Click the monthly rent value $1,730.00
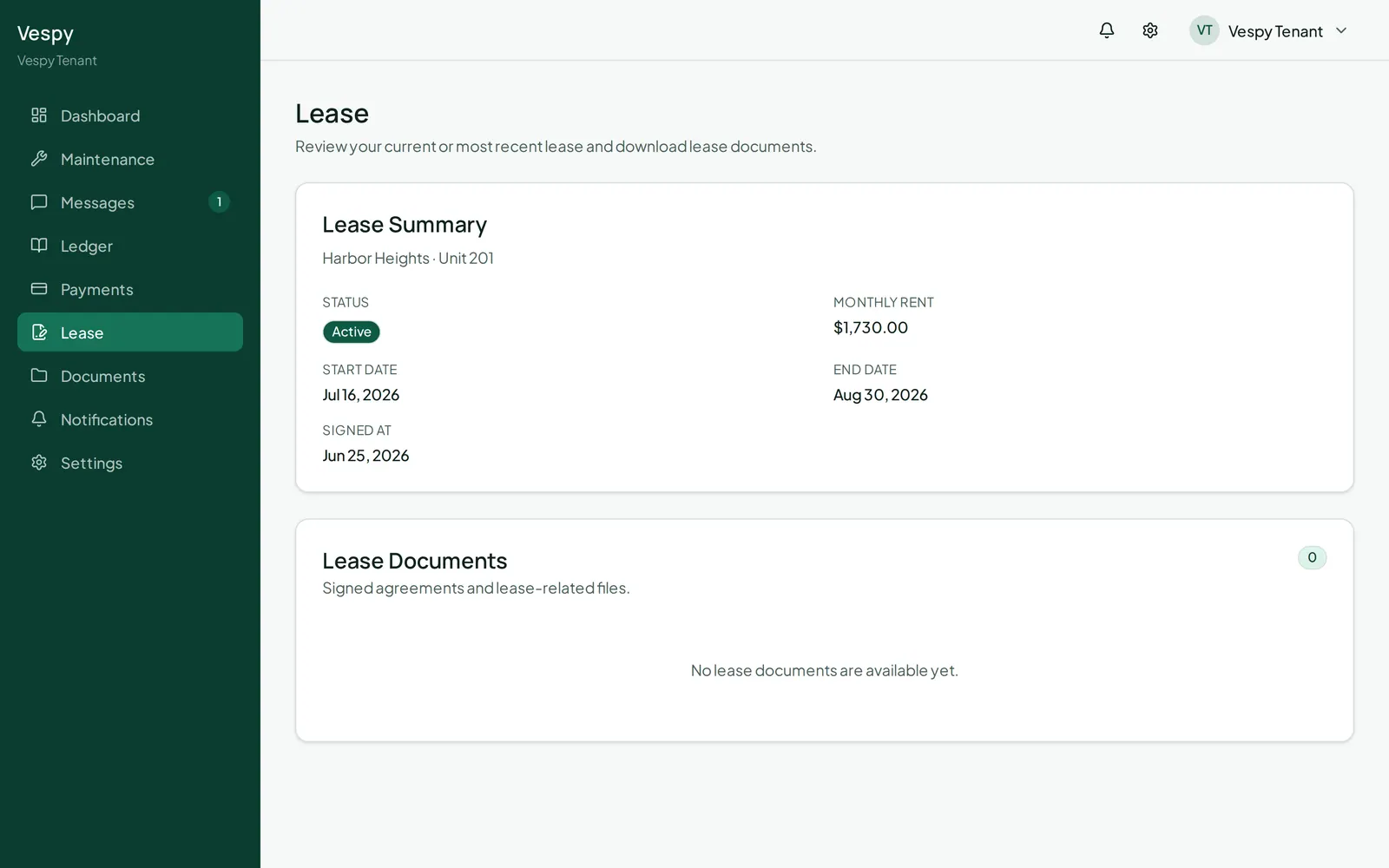The image size is (1389, 868). pos(871,327)
